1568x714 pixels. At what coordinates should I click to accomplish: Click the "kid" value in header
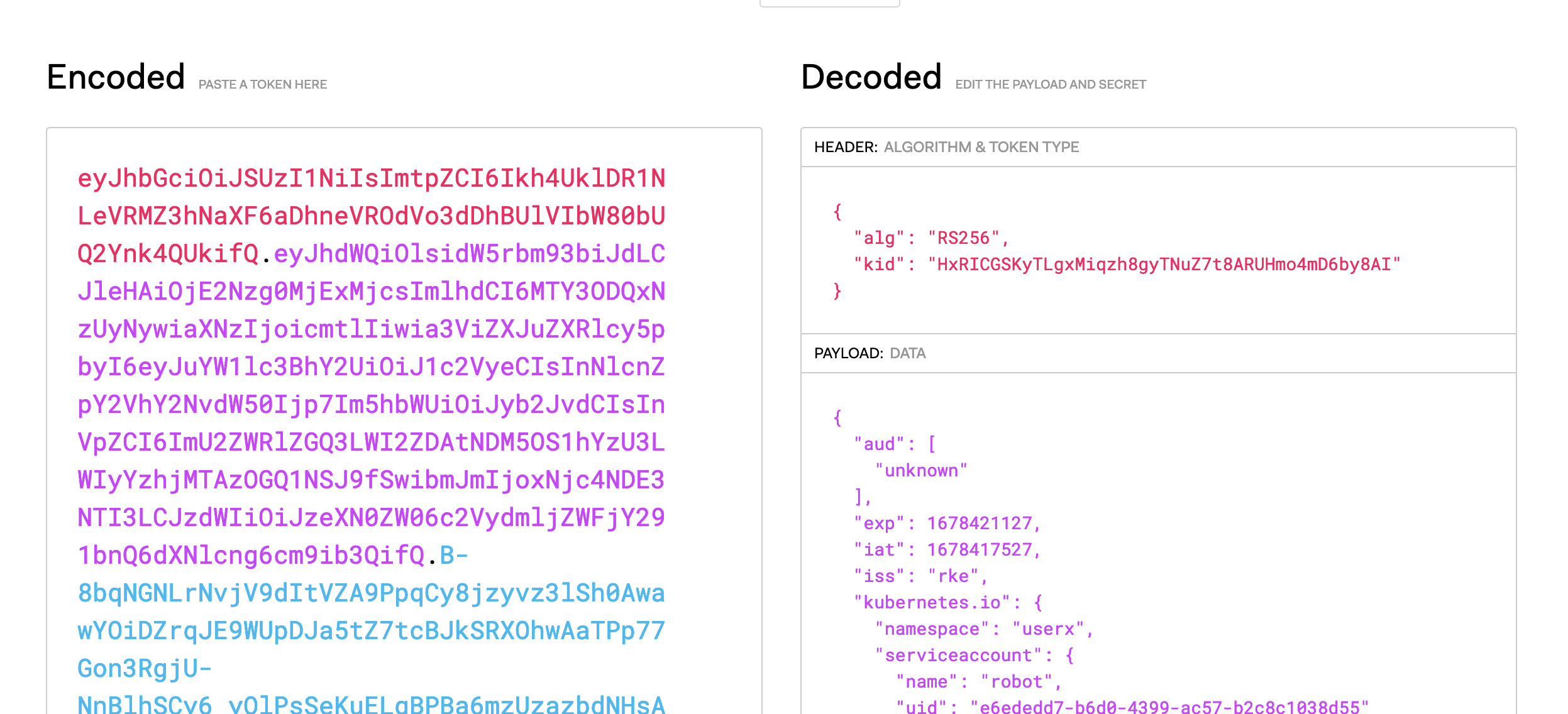pos(1164,265)
